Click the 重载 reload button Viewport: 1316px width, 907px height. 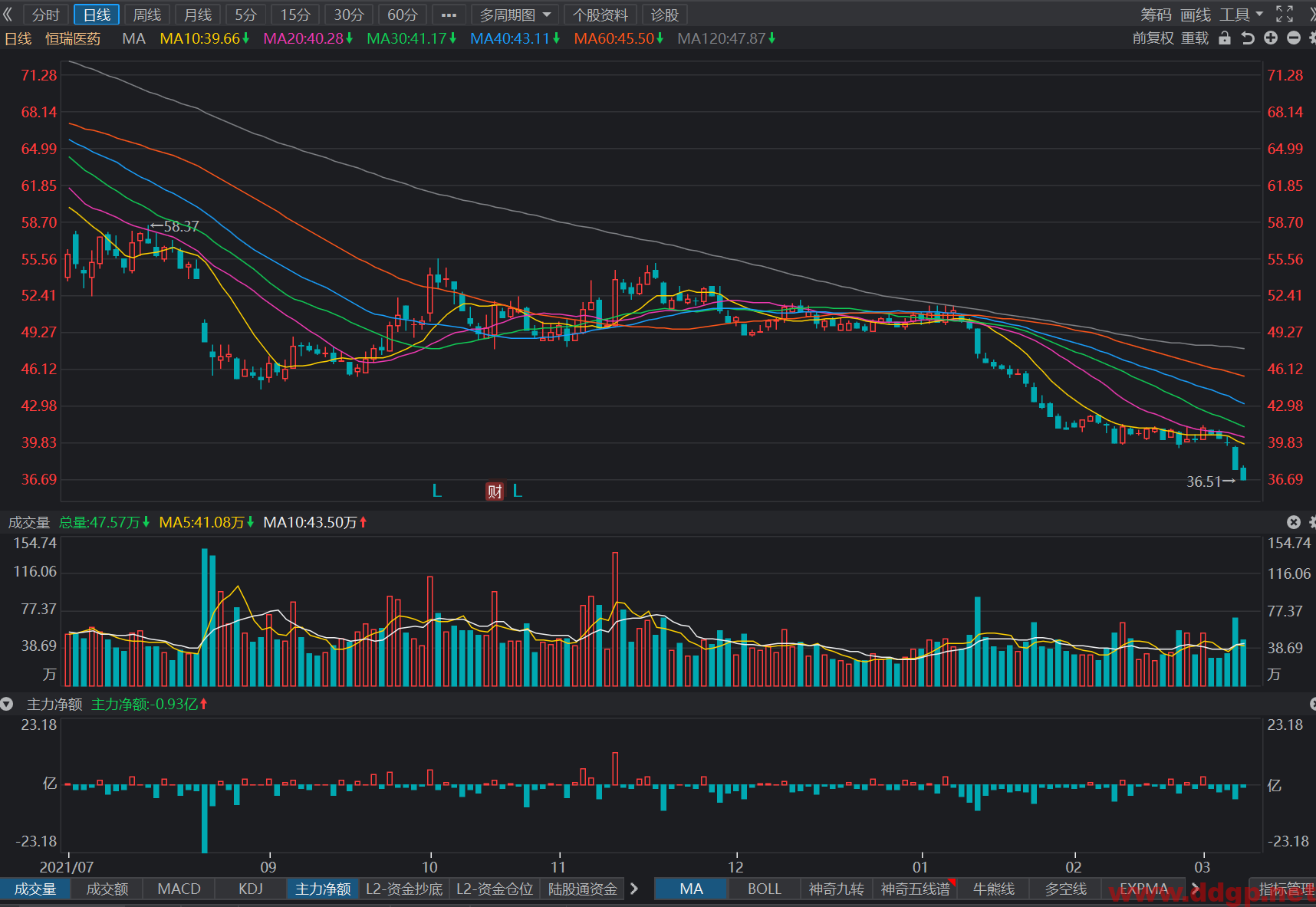point(1195,38)
